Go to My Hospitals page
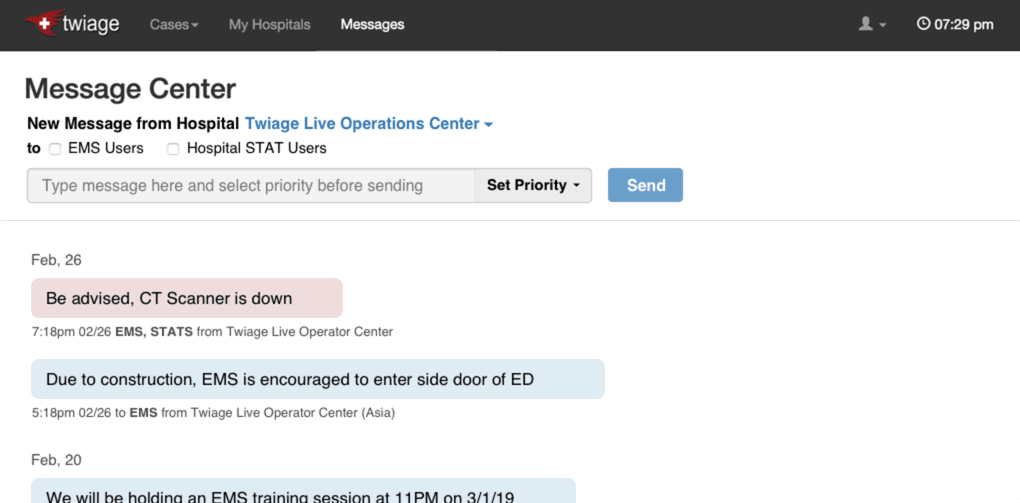This screenshot has width=1020, height=503. (x=269, y=24)
